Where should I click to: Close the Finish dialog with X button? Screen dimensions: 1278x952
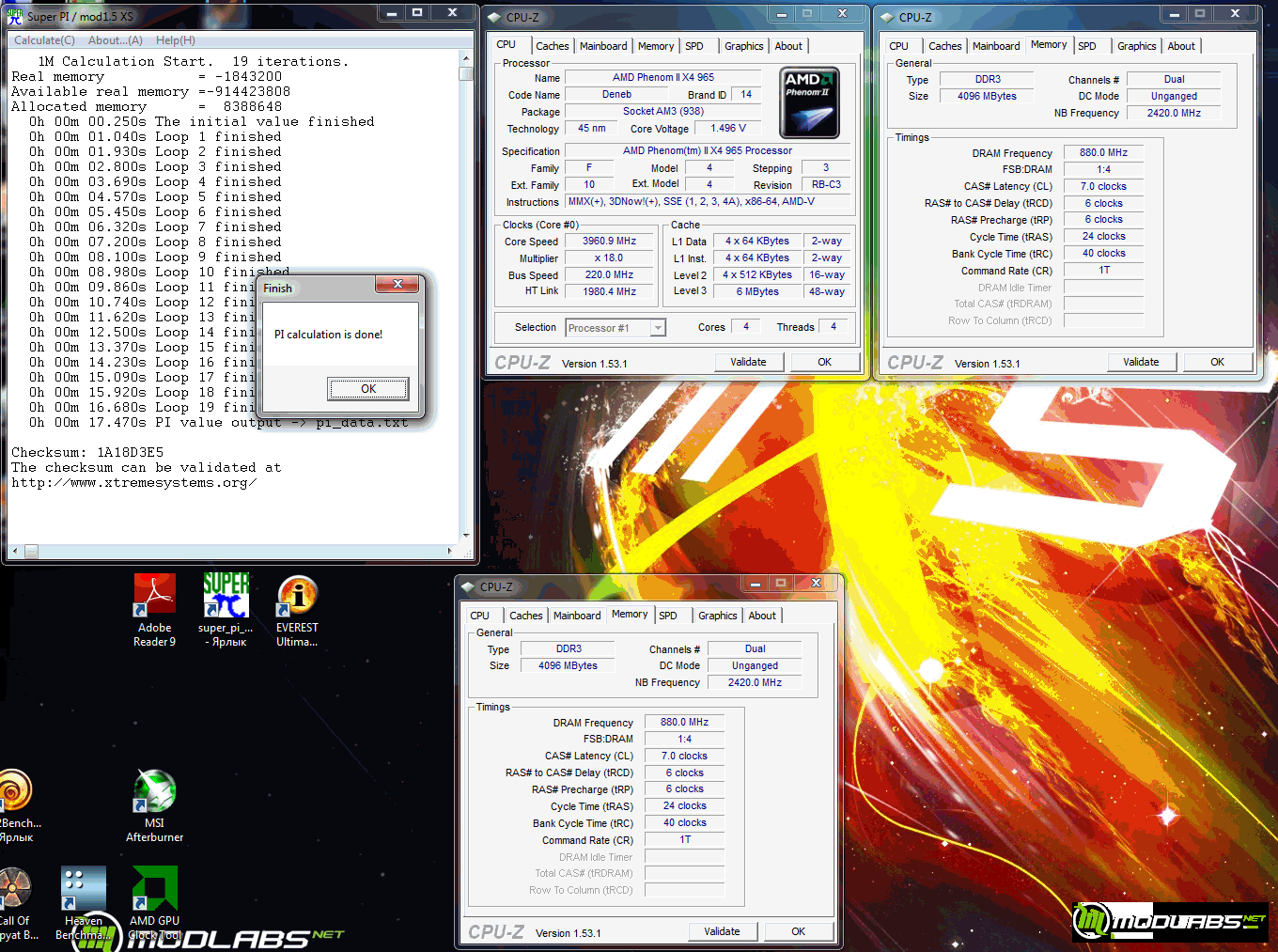397,284
